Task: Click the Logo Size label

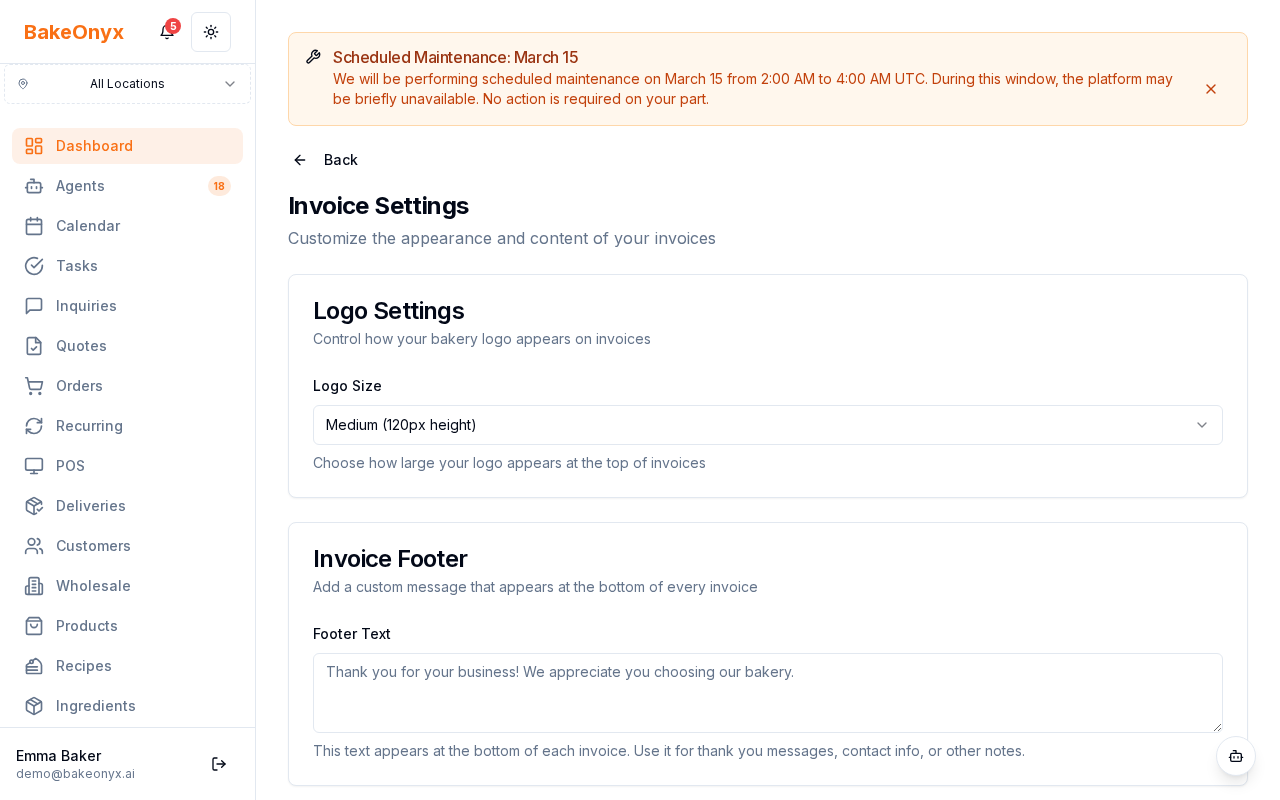Action: [347, 386]
